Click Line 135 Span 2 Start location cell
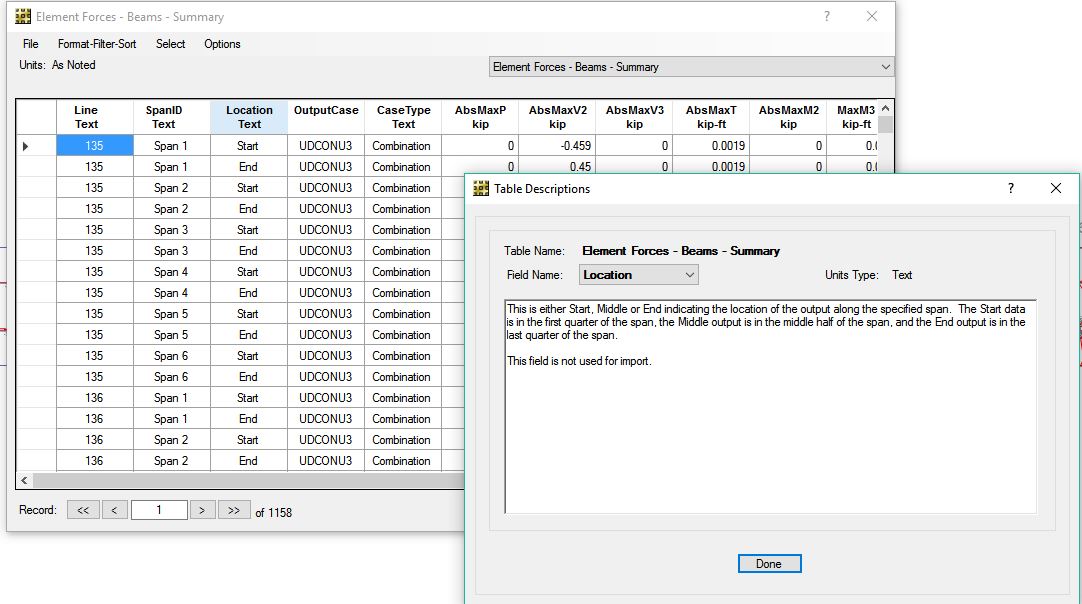The width and height of the screenshot is (1082, 604). [249, 188]
